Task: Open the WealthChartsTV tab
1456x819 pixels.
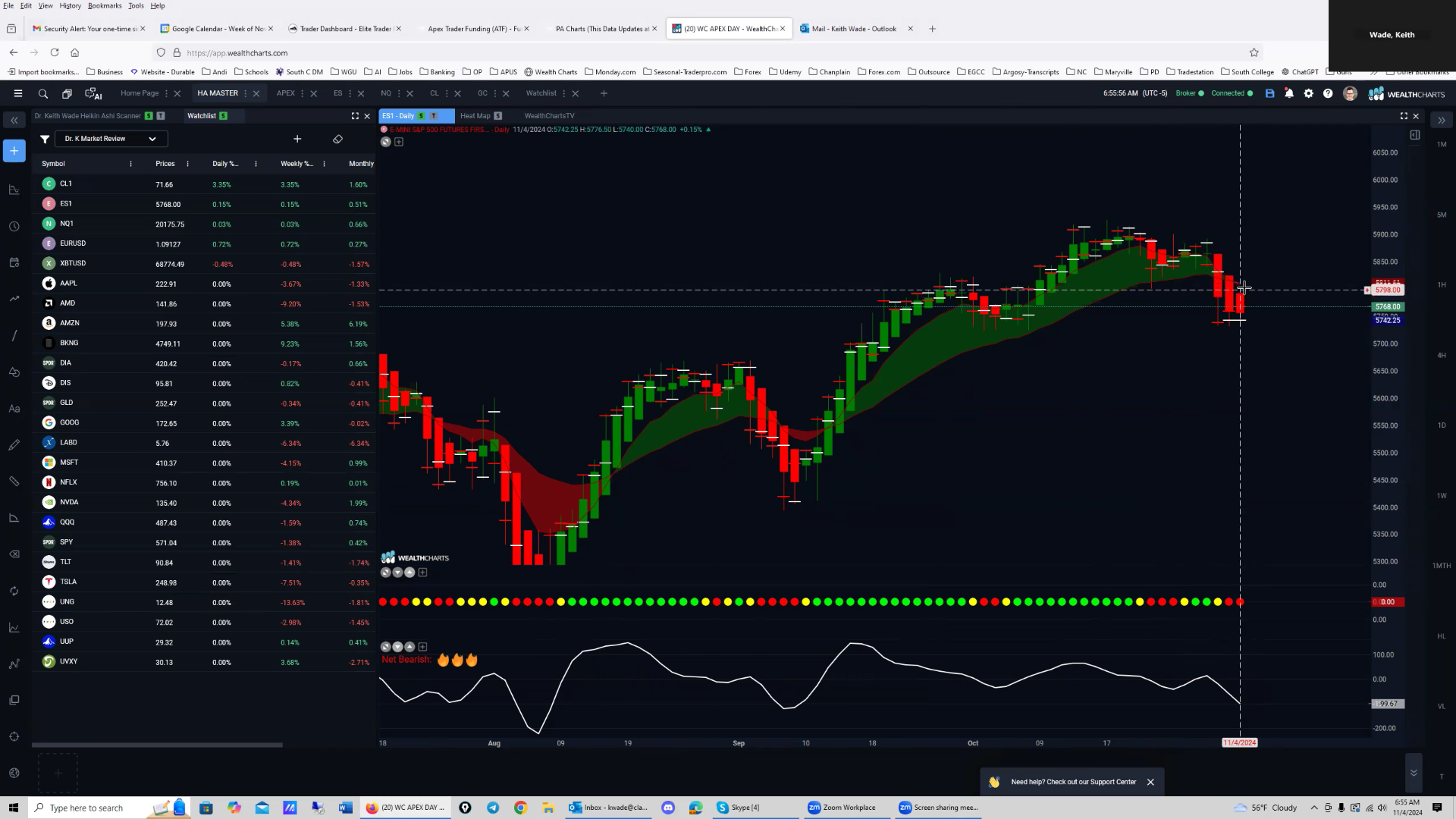Action: 549,116
